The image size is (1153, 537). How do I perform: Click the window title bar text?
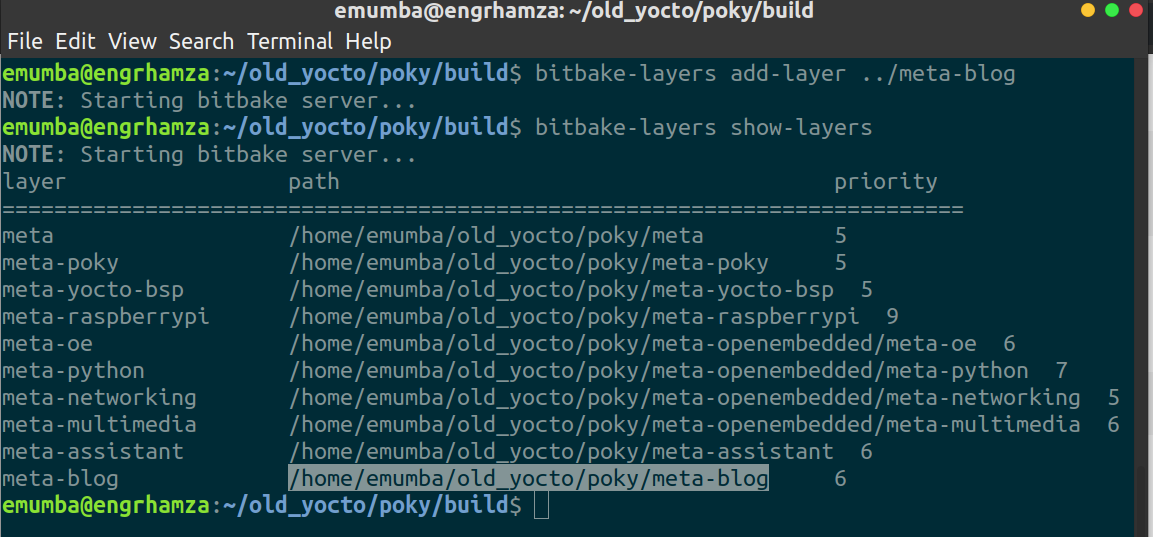pyautogui.click(x=574, y=12)
